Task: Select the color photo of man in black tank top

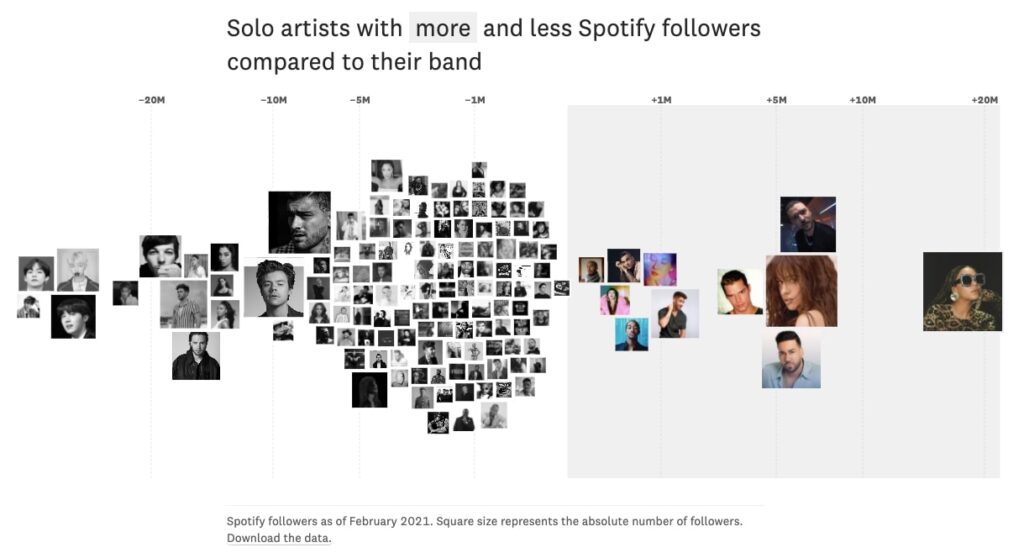Action: click(x=675, y=314)
